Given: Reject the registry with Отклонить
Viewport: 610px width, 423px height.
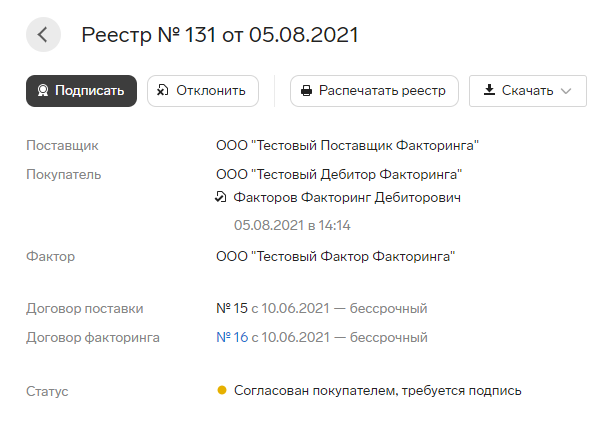Looking at the screenshot, I should 203,91.
